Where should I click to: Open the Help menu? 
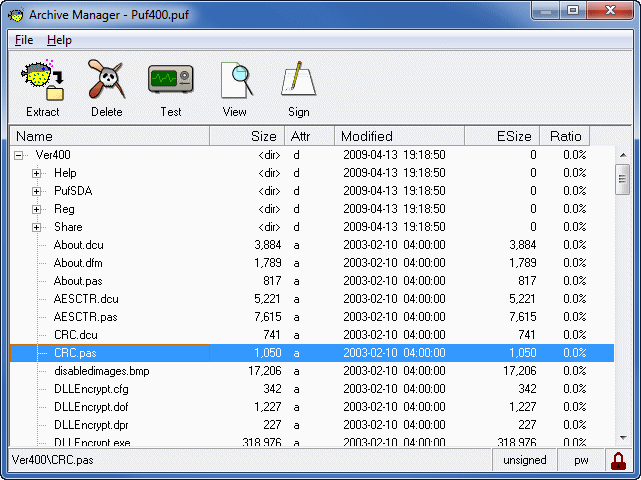click(59, 40)
